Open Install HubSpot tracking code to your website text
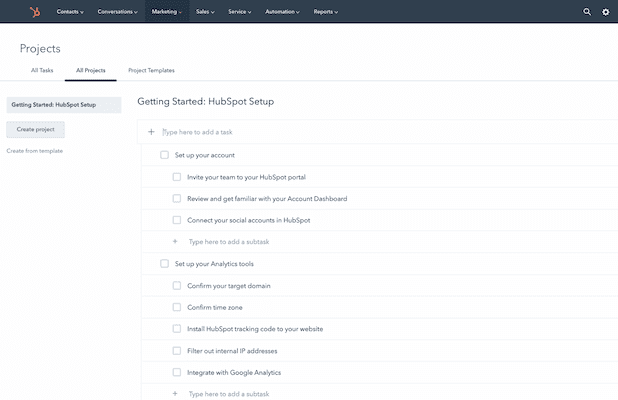This screenshot has height=400, width=618. pos(255,329)
